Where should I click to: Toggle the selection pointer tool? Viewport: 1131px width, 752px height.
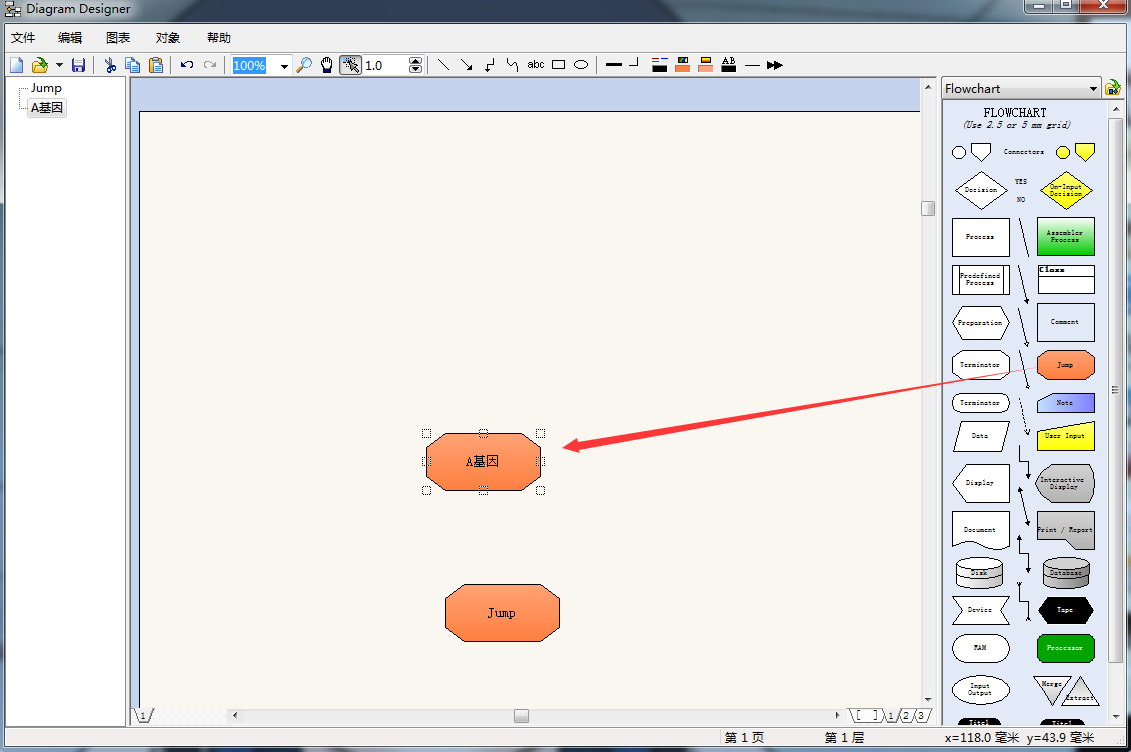pos(350,65)
